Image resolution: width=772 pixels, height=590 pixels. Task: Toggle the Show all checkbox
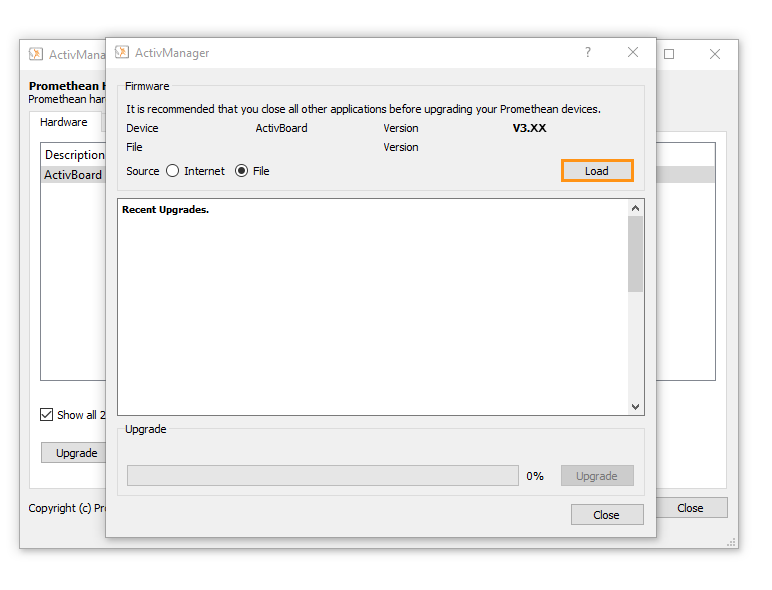tap(47, 415)
